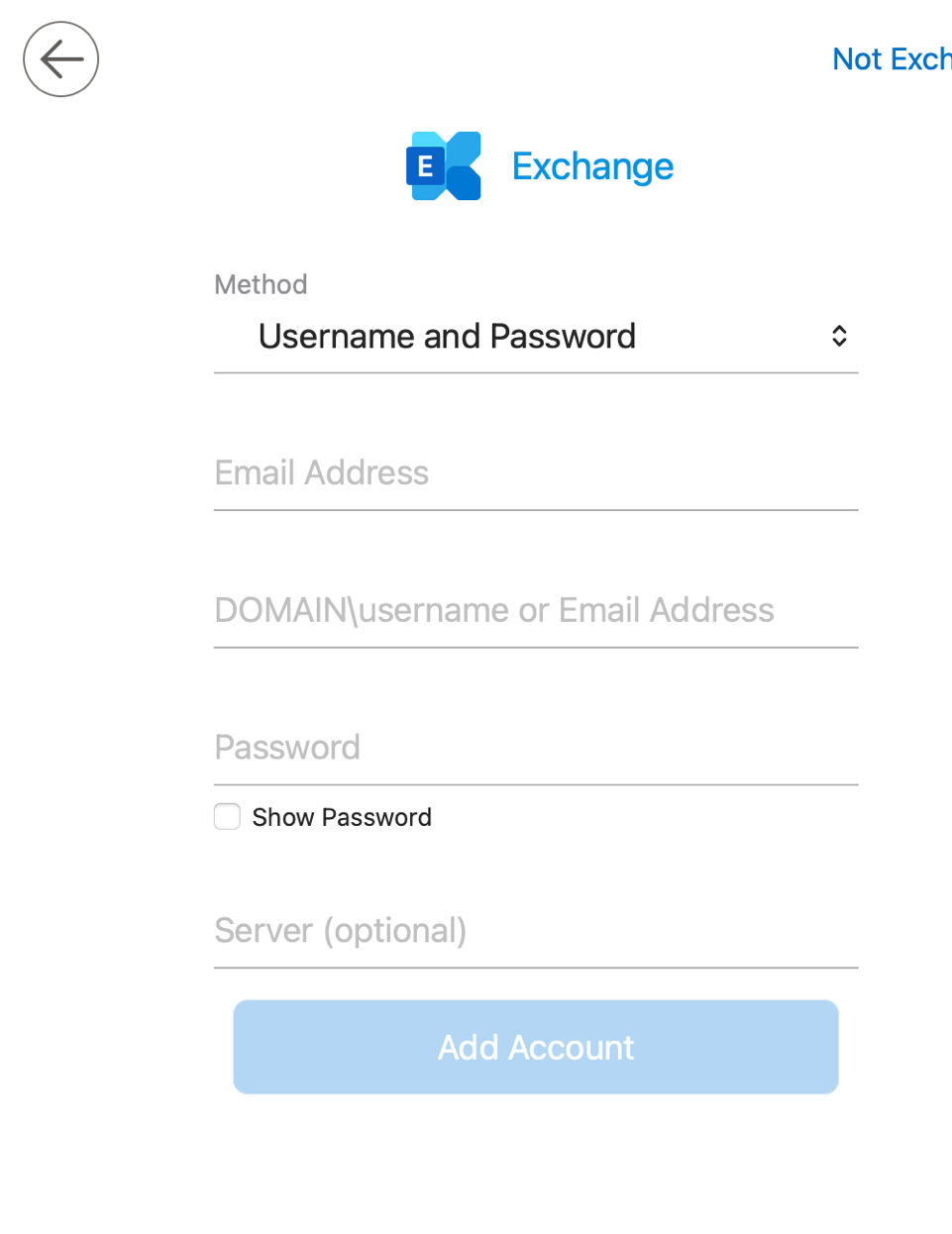This screenshot has height=1234, width=952.
Task: Select the Username and Password method text
Action: tap(447, 337)
